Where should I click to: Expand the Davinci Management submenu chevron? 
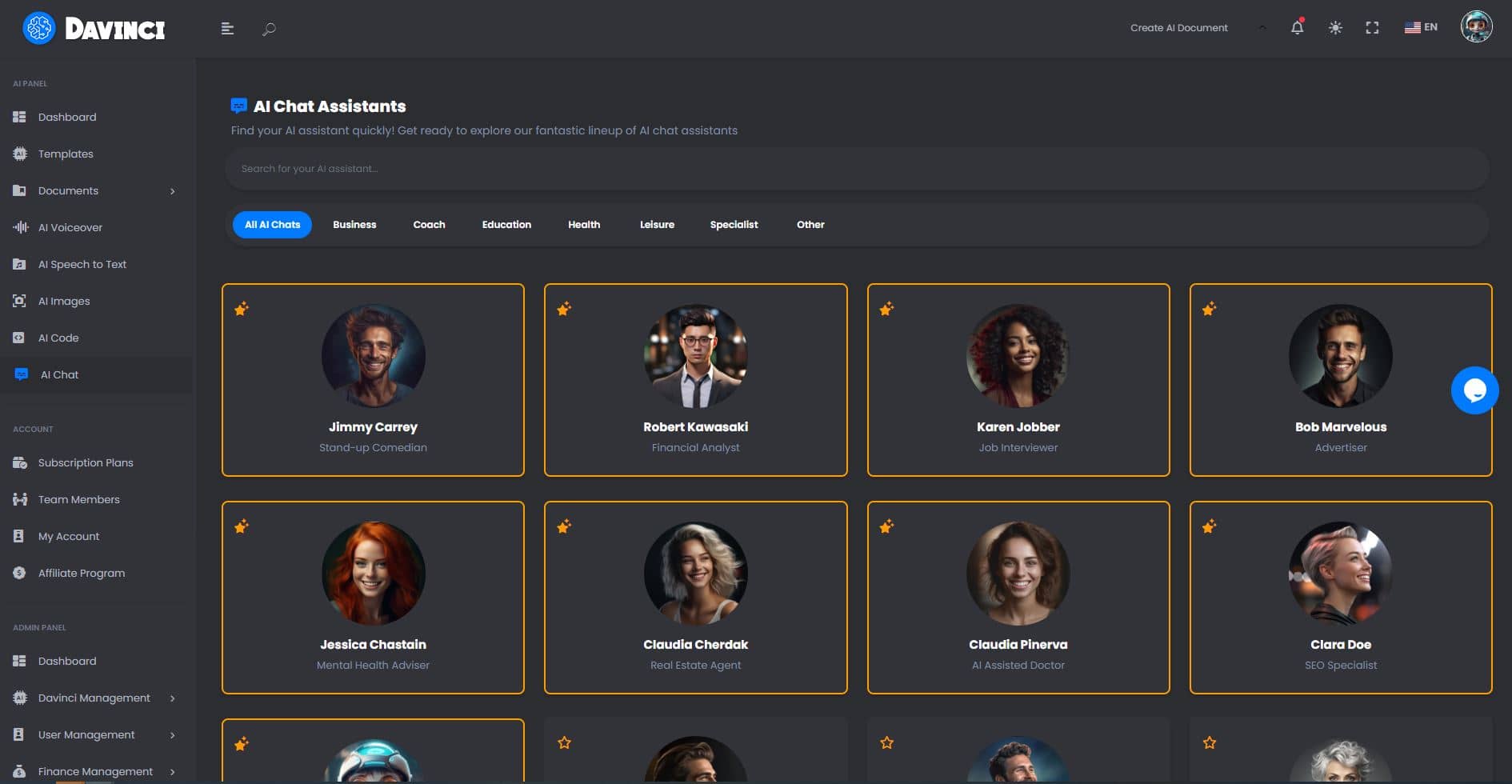click(x=172, y=698)
